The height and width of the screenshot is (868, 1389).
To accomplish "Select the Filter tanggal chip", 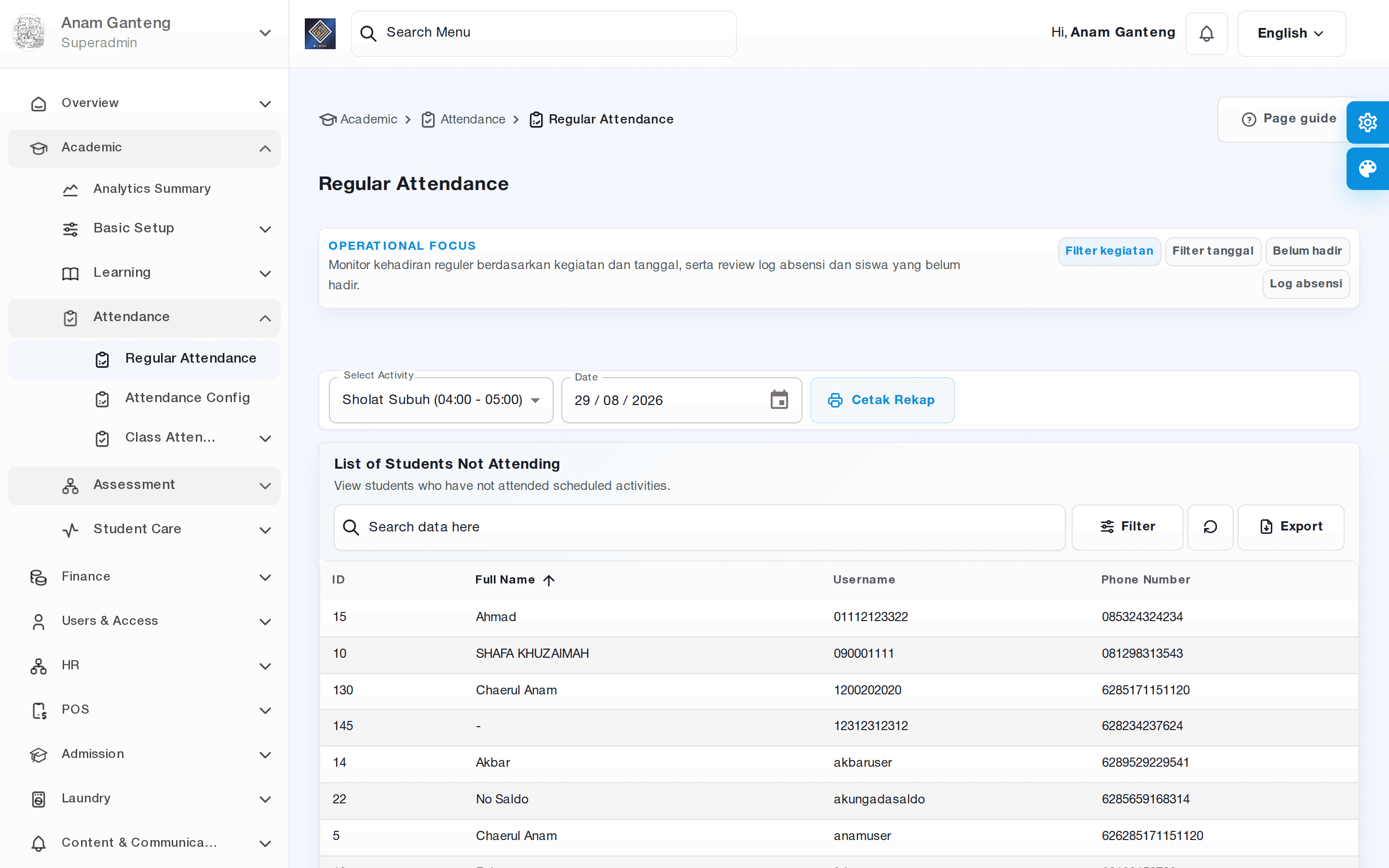I will click(x=1212, y=251).
